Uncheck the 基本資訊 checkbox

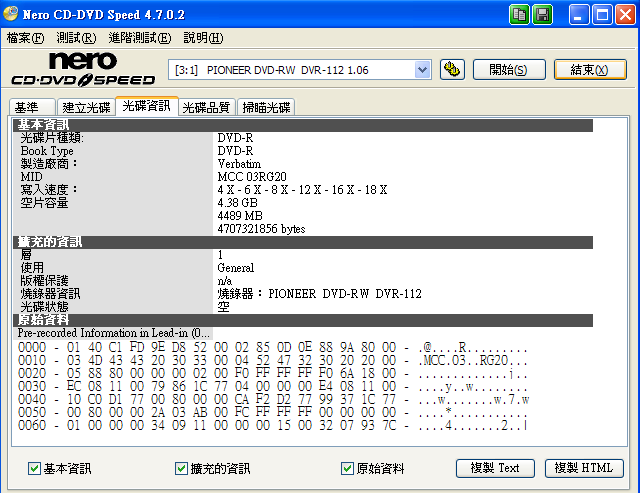(34, 468)
